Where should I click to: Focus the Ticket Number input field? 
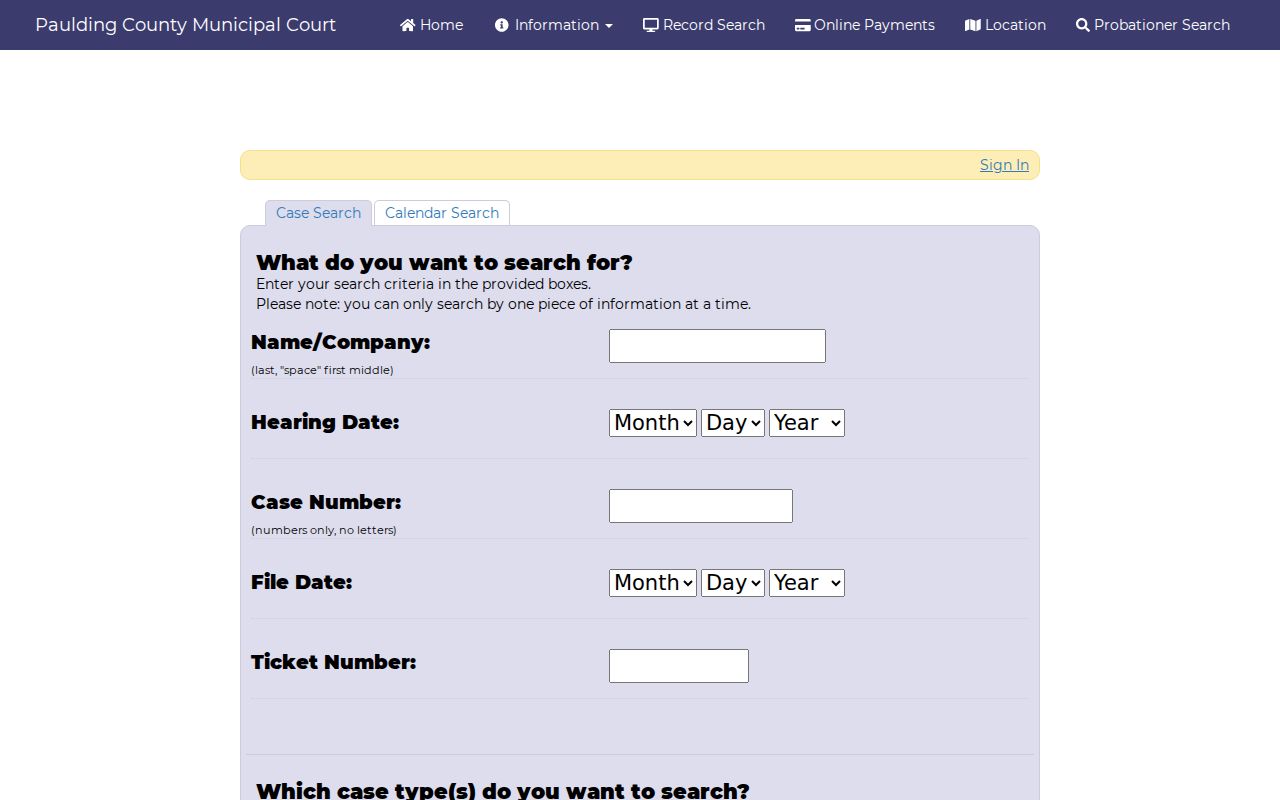click(x=679, y=666)
